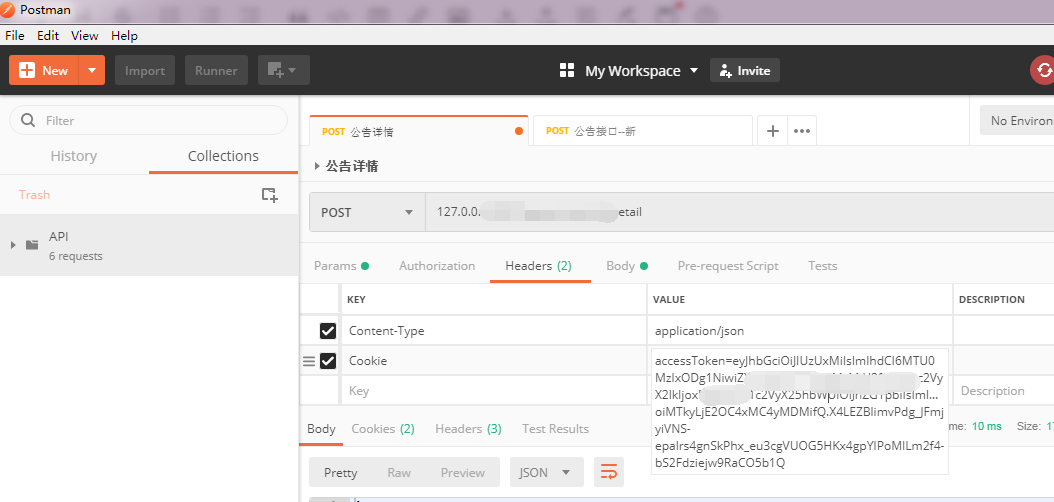Select the Pretty response view
Viewport: 1054px width, 502px height.
pos(341,472)
